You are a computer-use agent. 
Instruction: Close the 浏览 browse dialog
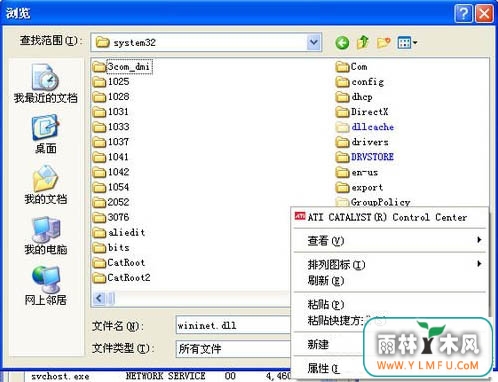click(484, 14)
